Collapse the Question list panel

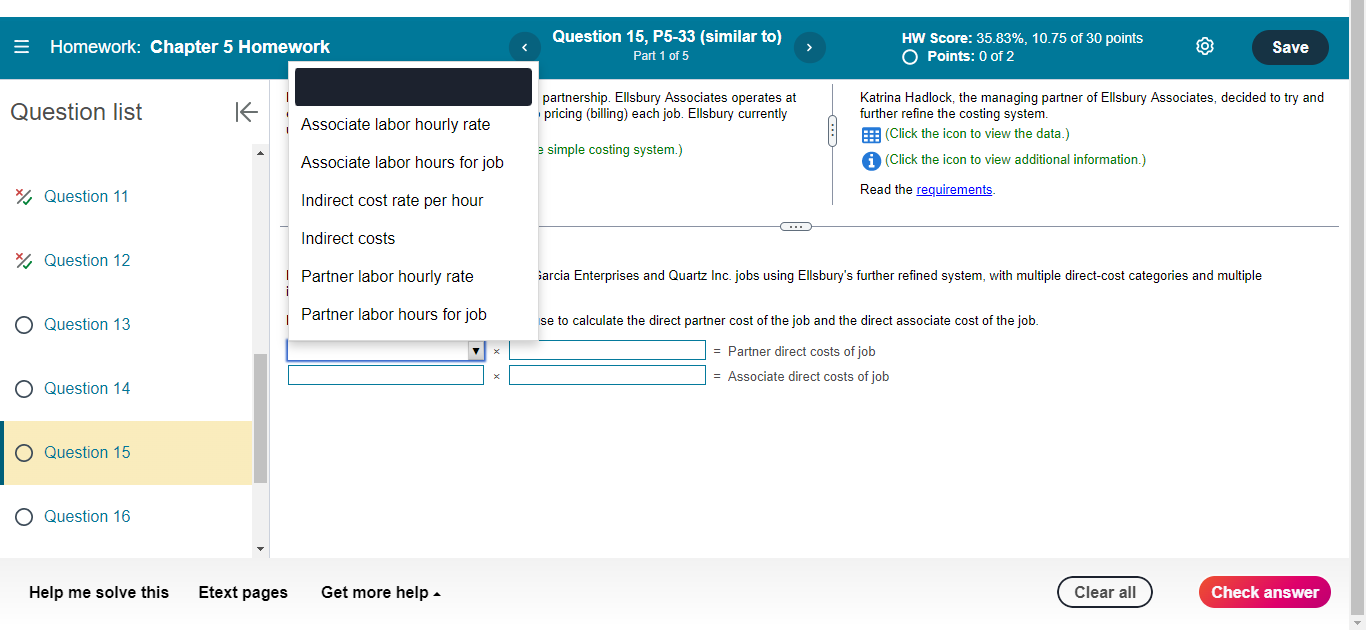[246, 112]
